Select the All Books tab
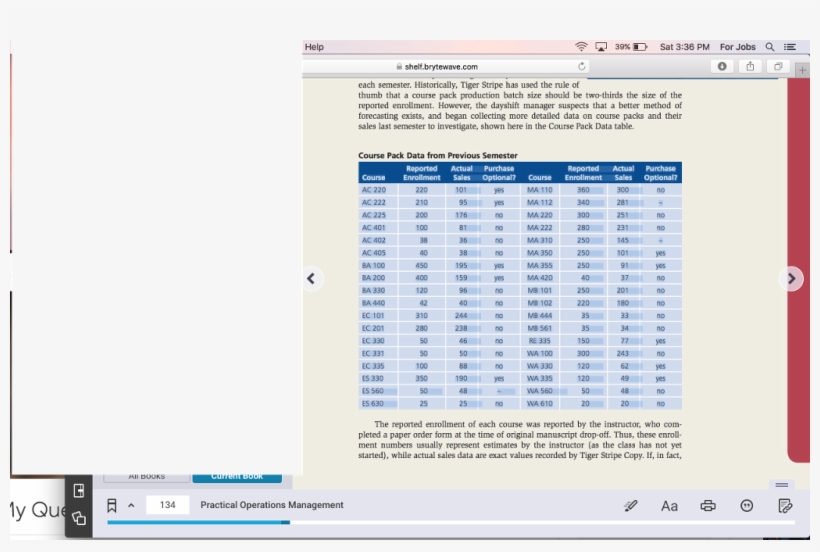820x552 pixels. point(146,477)
